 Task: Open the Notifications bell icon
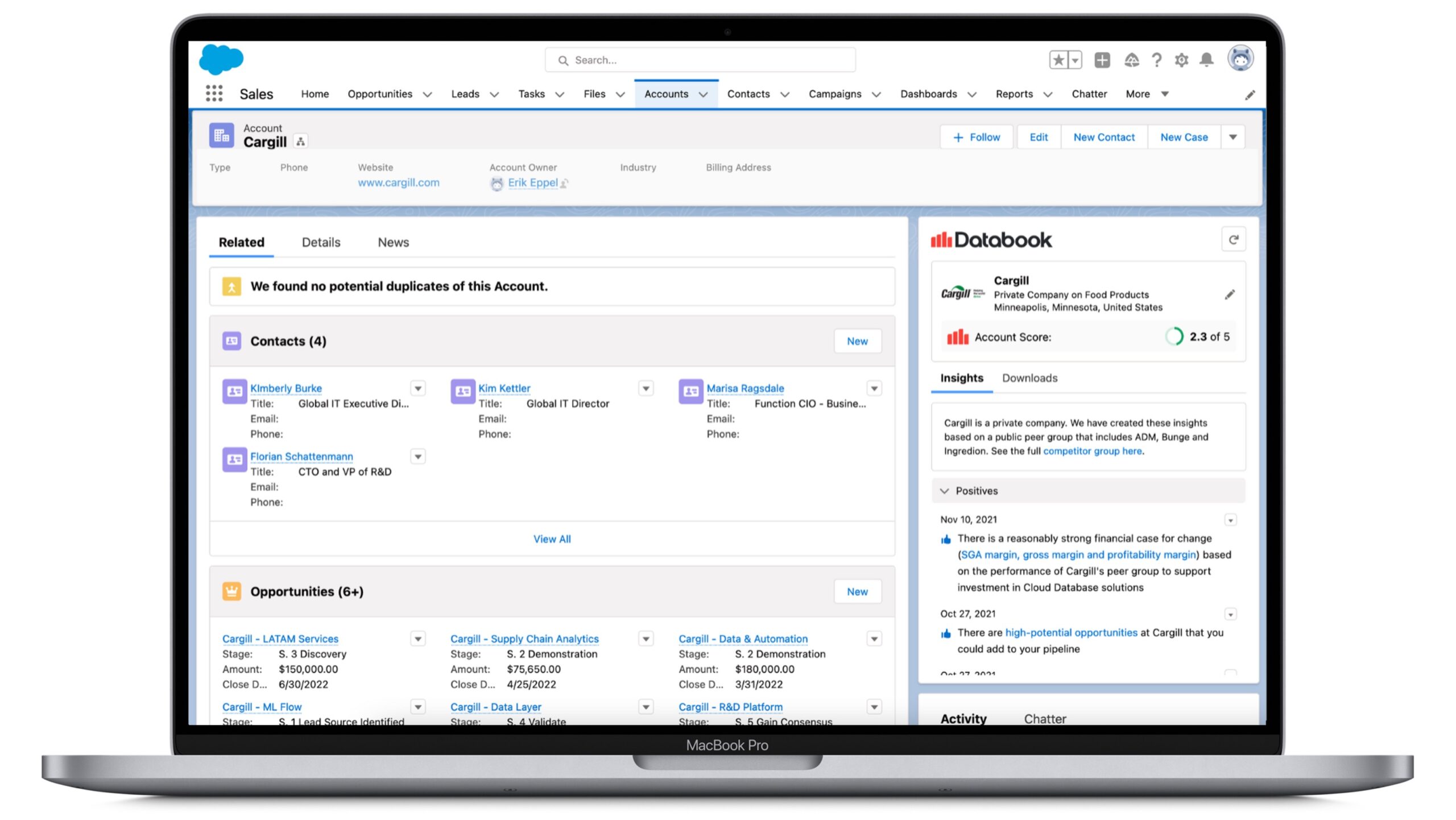pos(1206,59)
